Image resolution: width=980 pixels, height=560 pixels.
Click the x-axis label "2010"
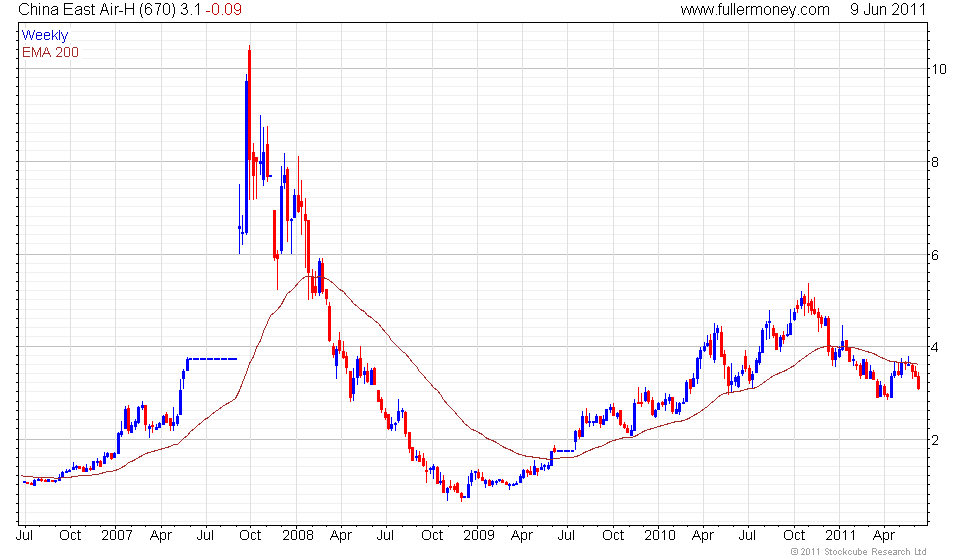coord(660,535)
